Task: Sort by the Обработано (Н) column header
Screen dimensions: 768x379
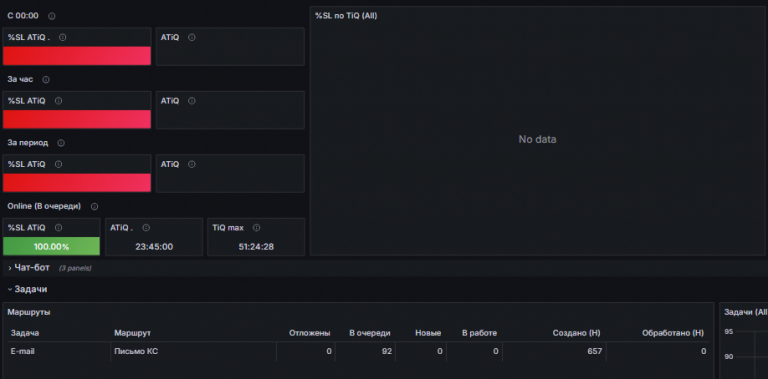Action: [673, 333]
